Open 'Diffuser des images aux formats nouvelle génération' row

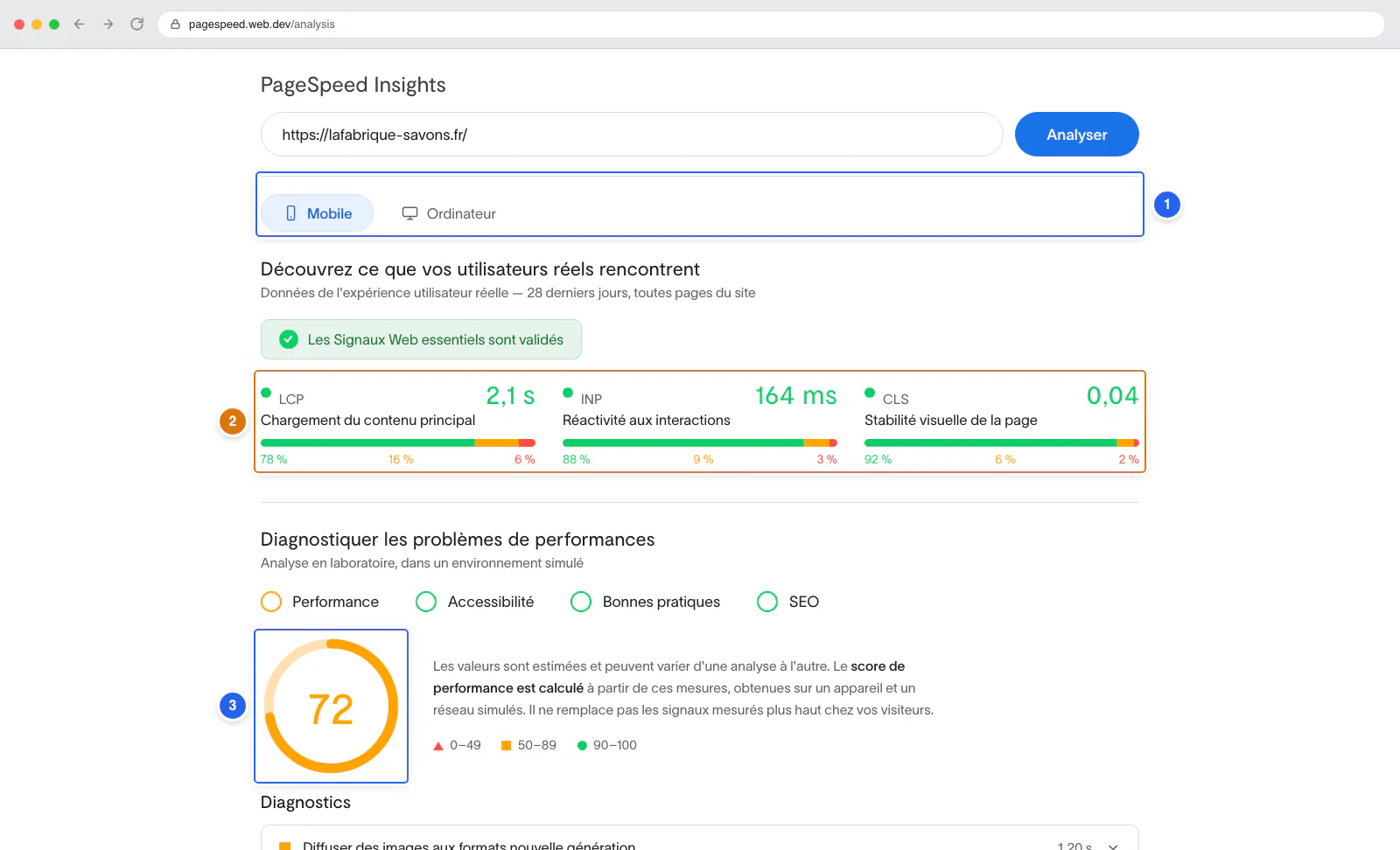[700, 840]
